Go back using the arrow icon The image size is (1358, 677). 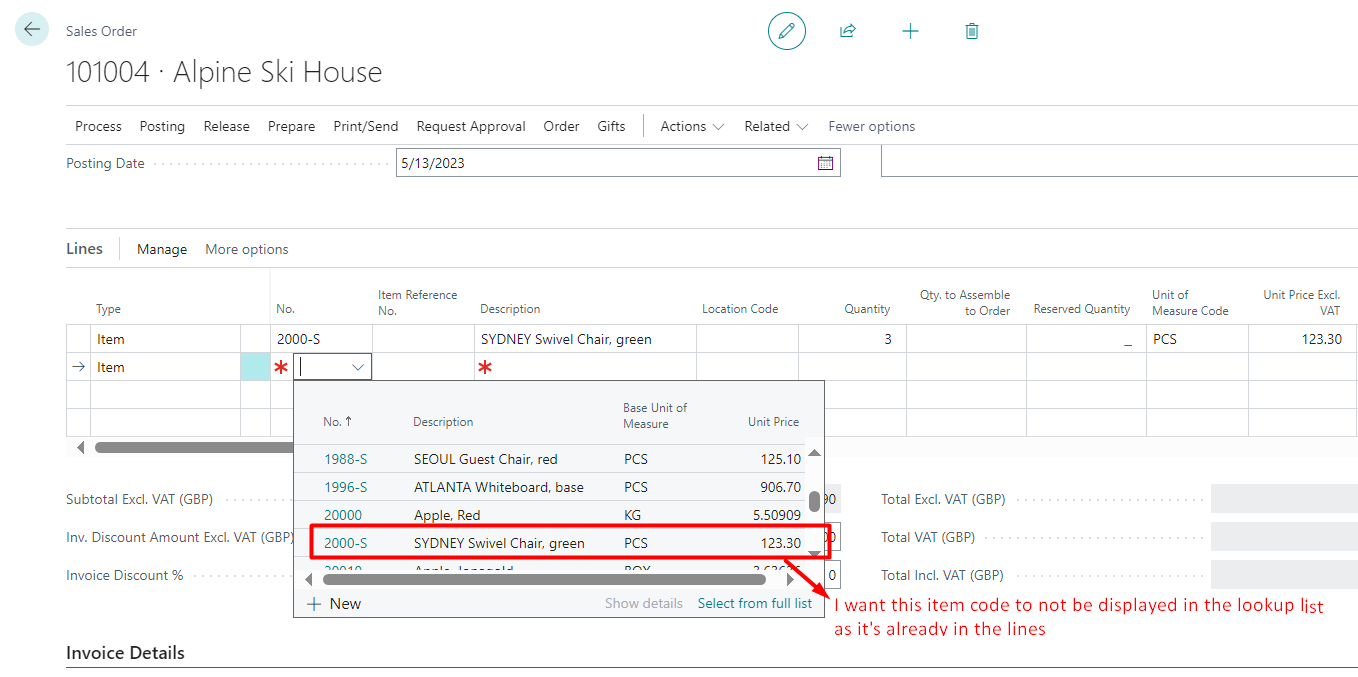click(x=32, y=30)
